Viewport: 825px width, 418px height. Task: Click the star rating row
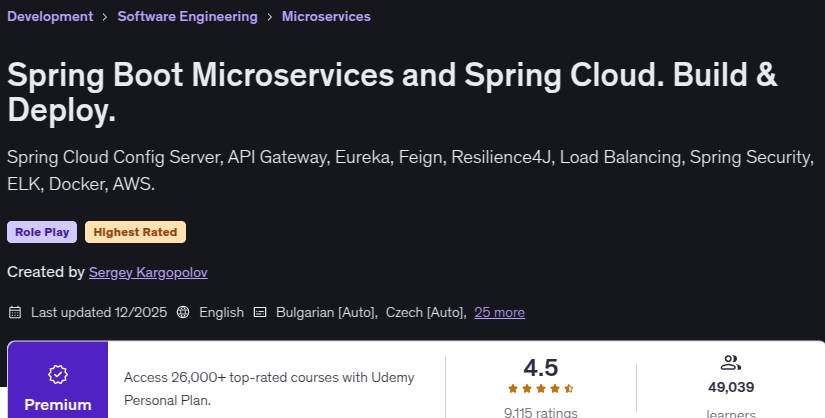(541, 389)
